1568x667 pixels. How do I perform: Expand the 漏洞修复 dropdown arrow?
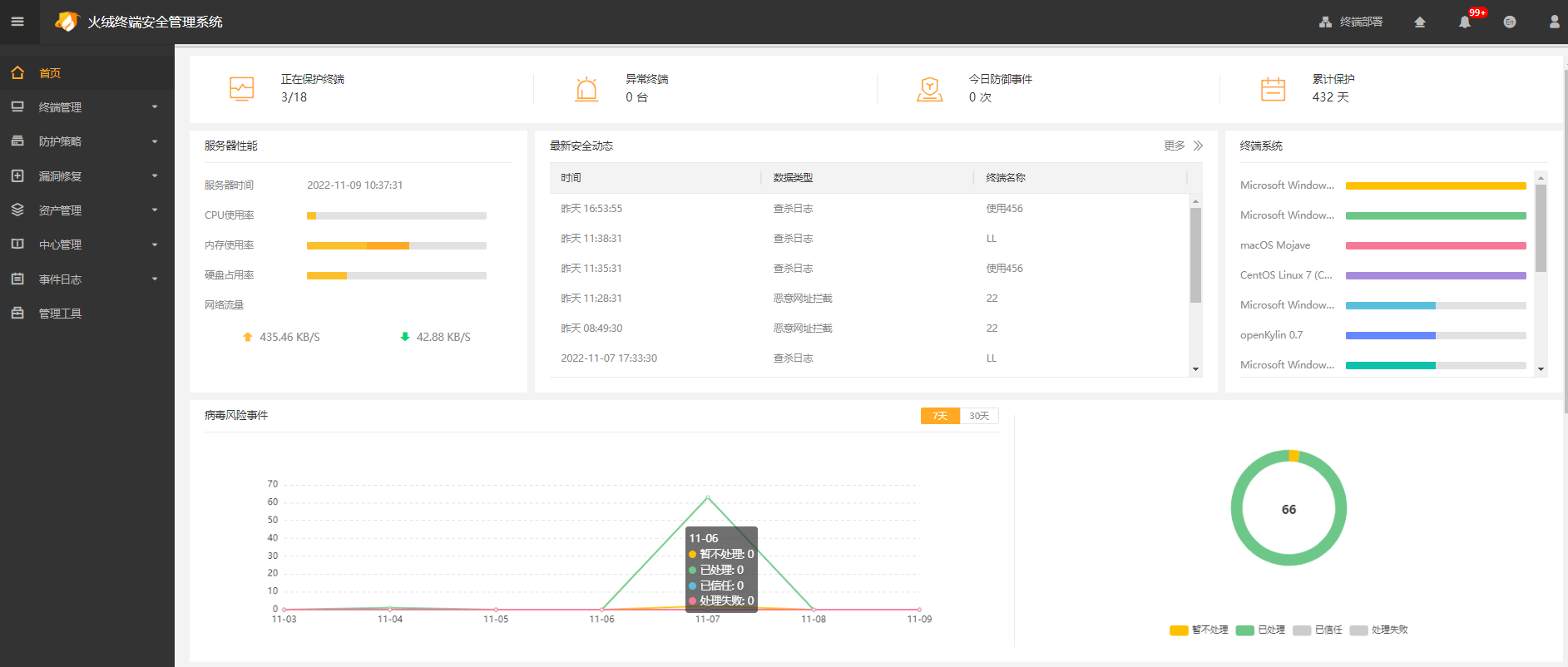pyautogui.click(x=155, y=176)
